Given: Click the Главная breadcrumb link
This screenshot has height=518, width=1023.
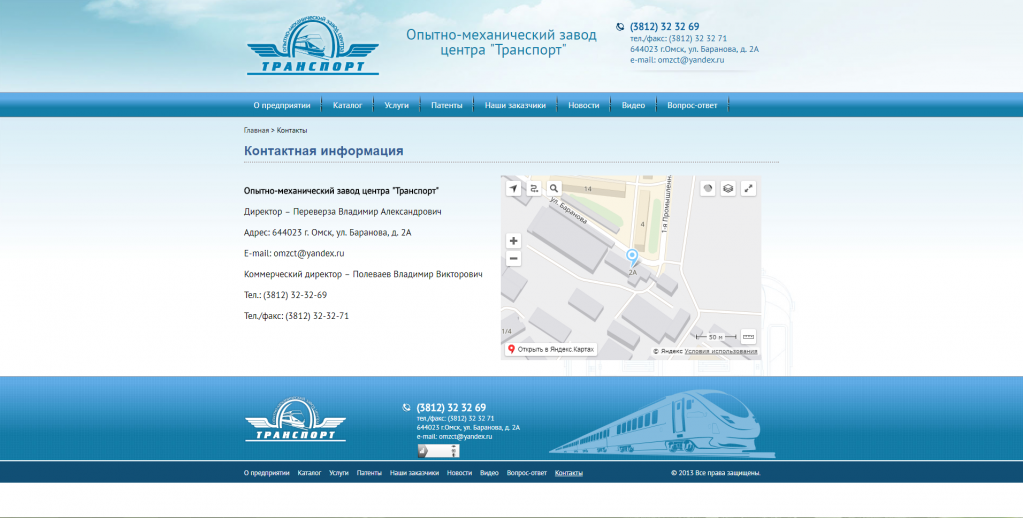Looking at the screenshot, I should [x=256, y=130].
